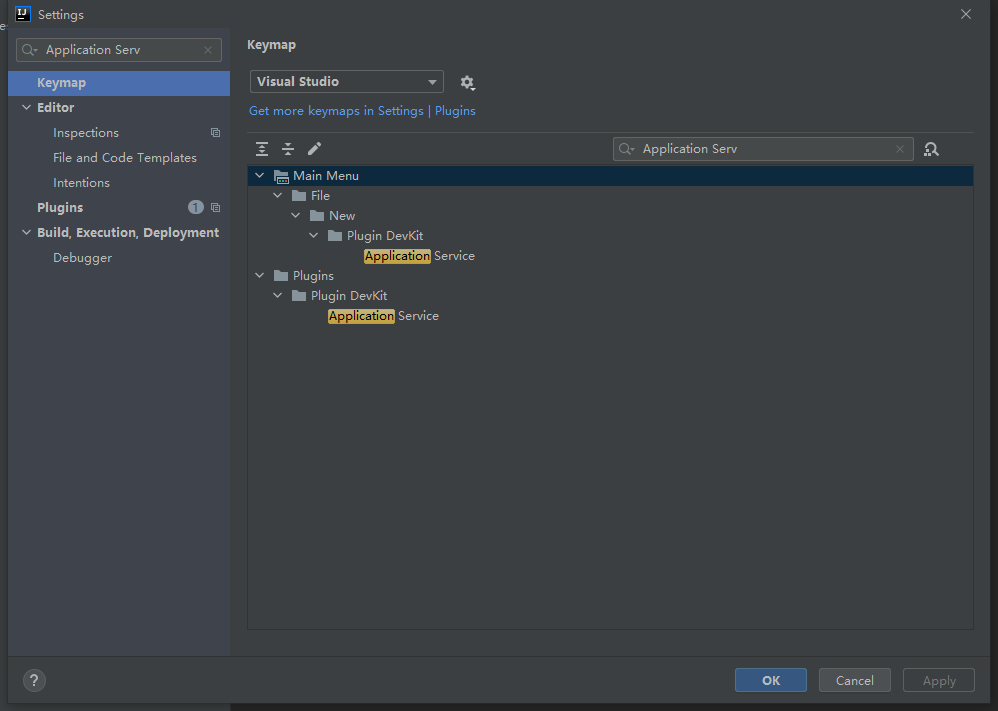The height and width of the screenshot is (711, 998).
Task: Select the New tree row label
Action: coord(342,216)
